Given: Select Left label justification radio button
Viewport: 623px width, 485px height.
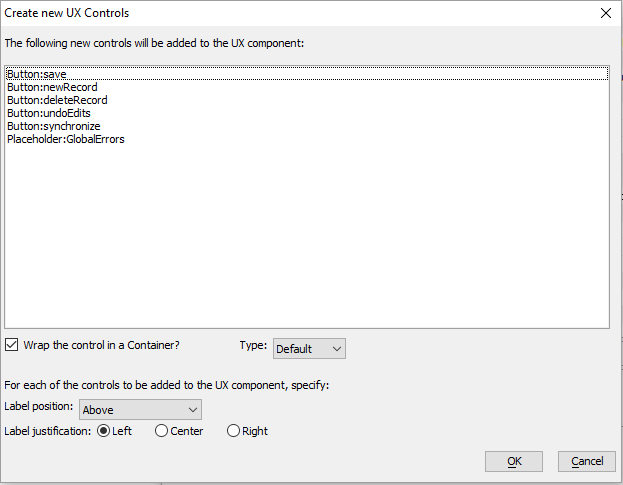Looking at the screenshot, I should pyautogui.click(x=103, y=431).
